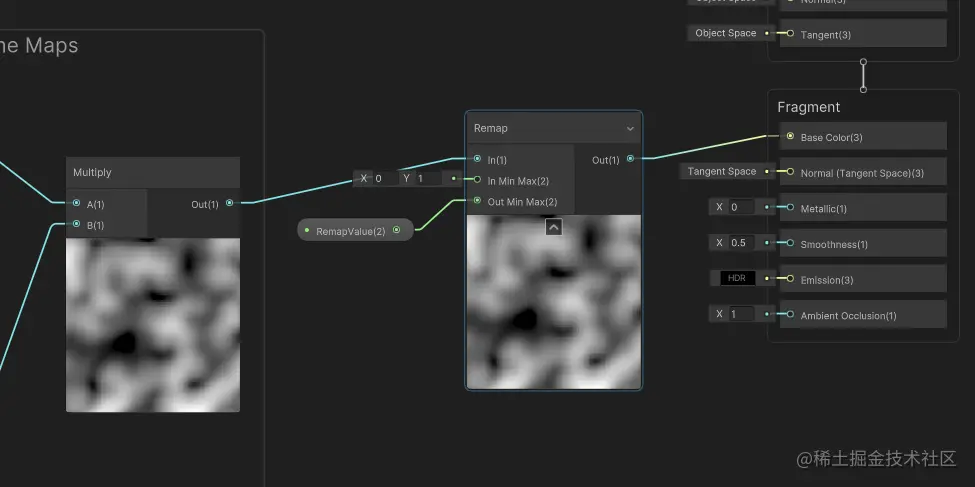Click the Vertex-Fragment connector lower handle
This screenshot has height=487, width=975.
click(863, 90)
